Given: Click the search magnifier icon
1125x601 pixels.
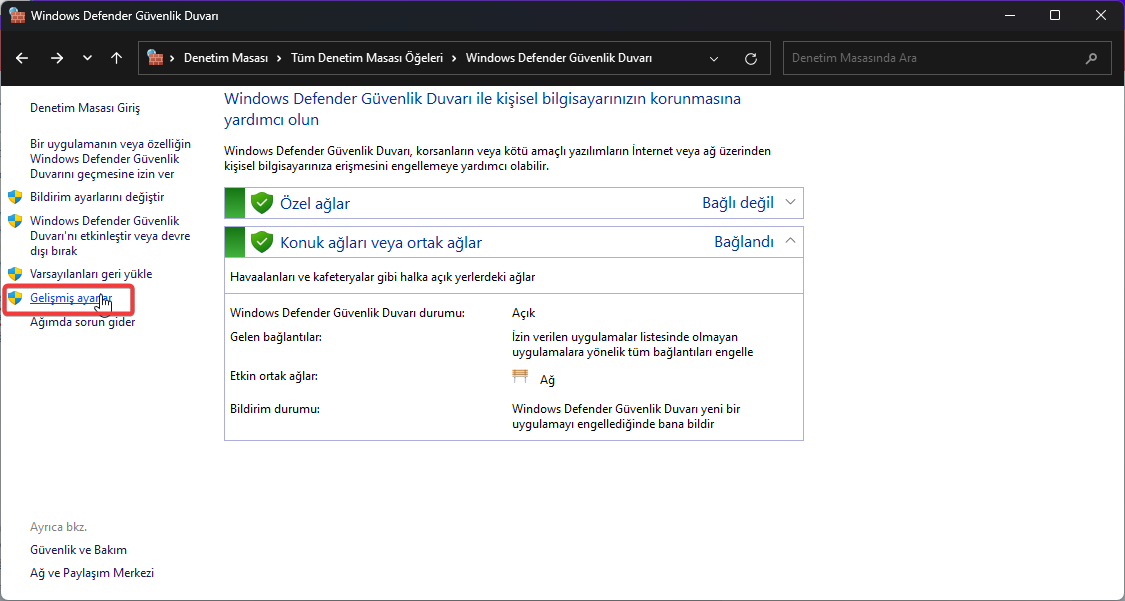Looking at the screenshot, I should point(1091,58).
